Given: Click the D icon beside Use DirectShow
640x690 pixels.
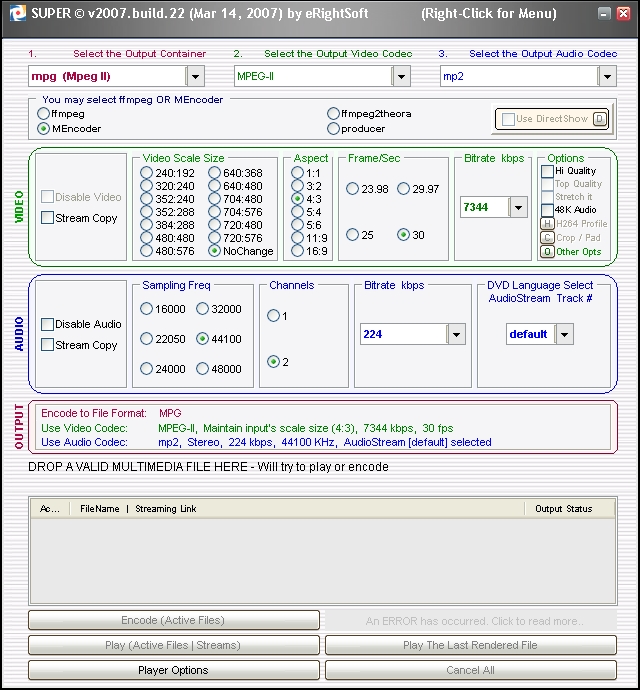Looking at the screenshot, I should point(600,119).
